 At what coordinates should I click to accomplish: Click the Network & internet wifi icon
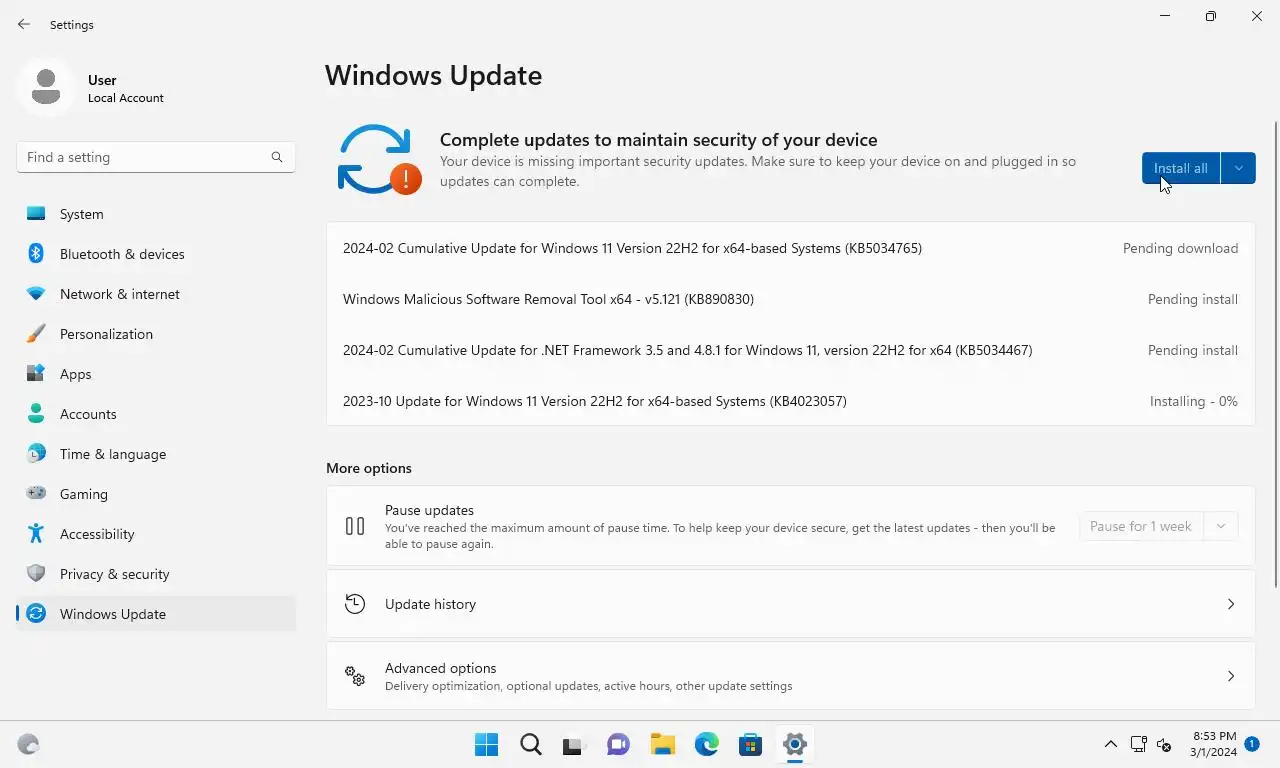pyautogui.click(x=36, y=294)
